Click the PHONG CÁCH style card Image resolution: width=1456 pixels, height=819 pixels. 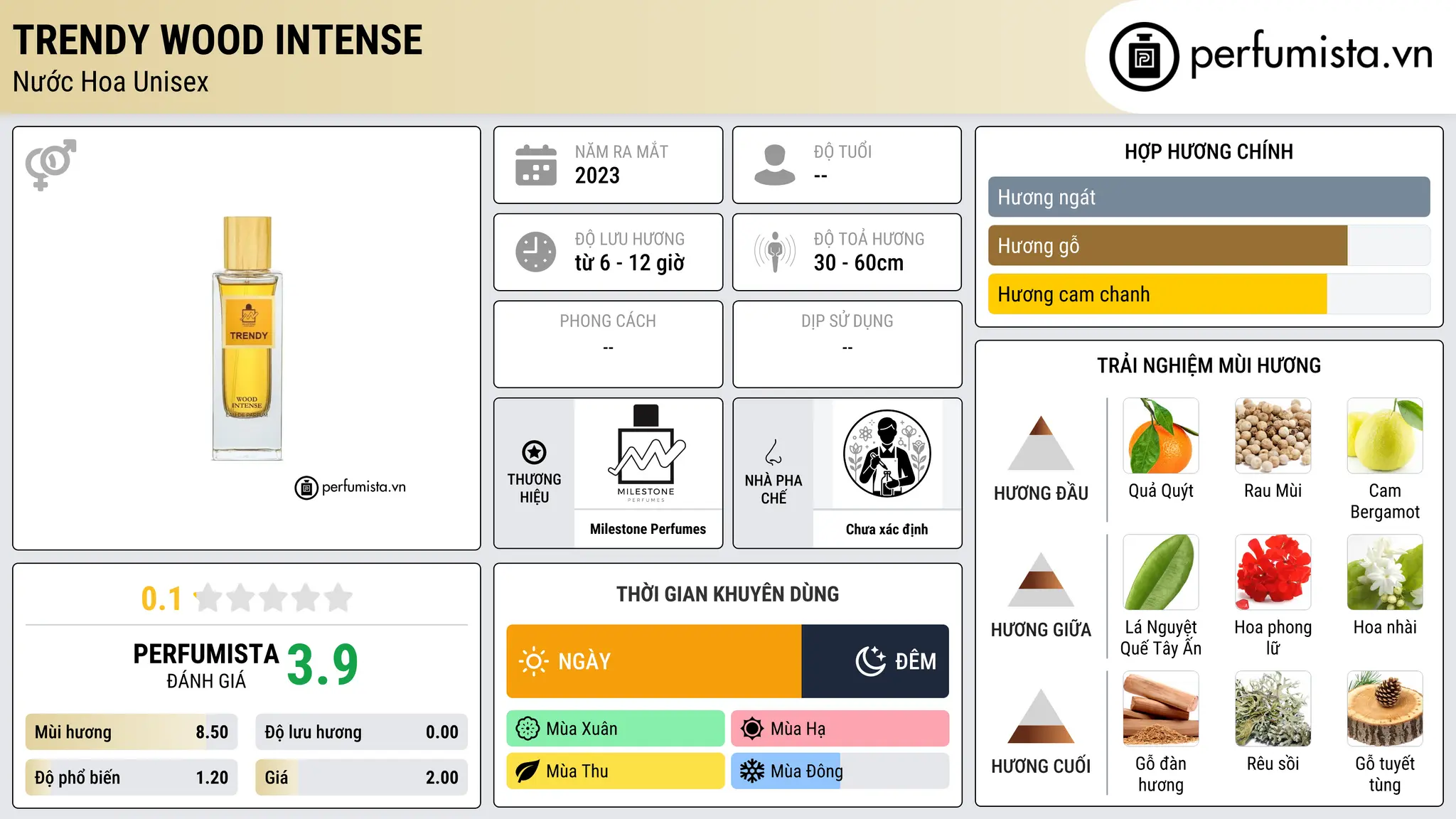608,344
